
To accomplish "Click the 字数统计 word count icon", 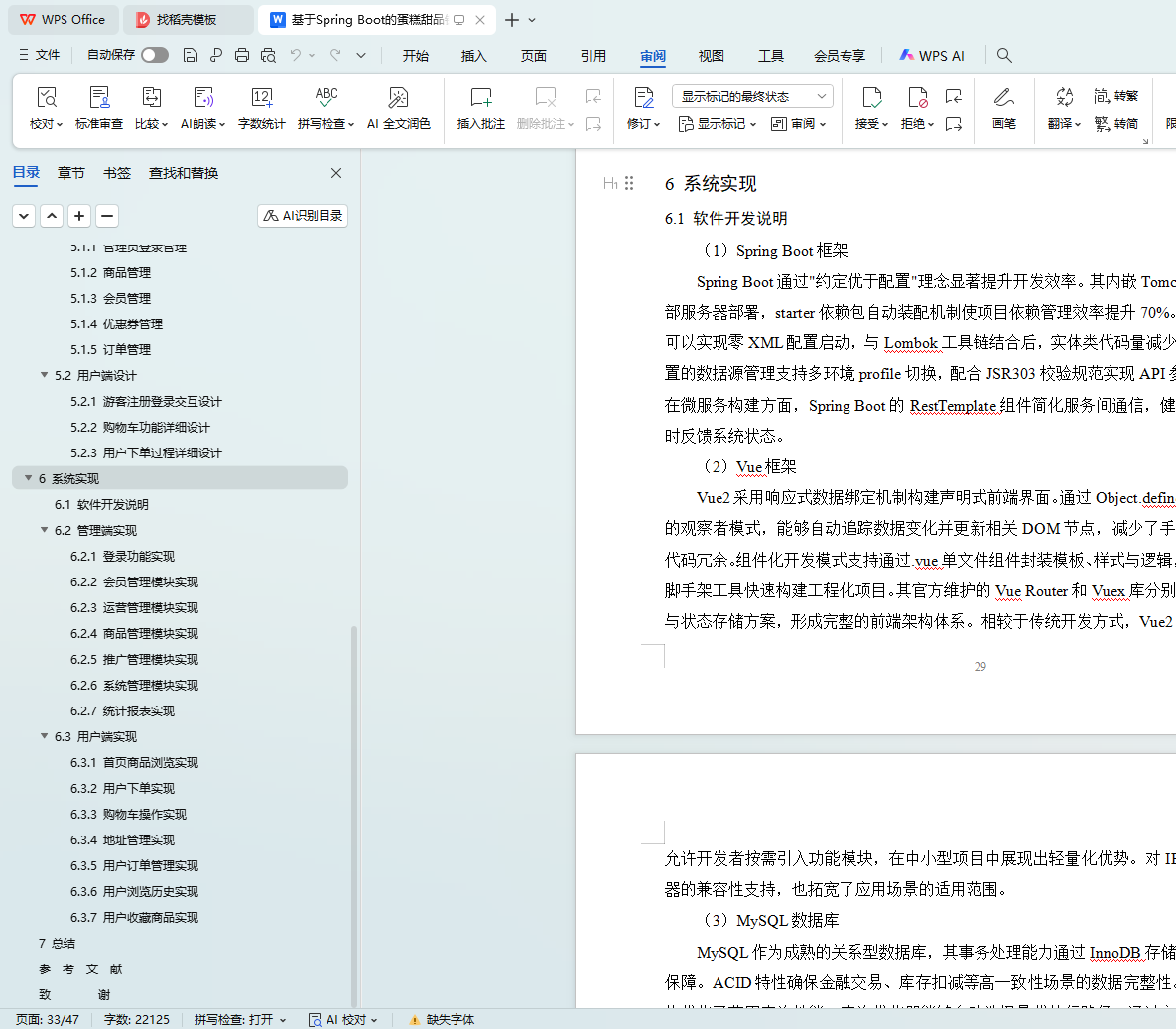I will pos(261,98).
